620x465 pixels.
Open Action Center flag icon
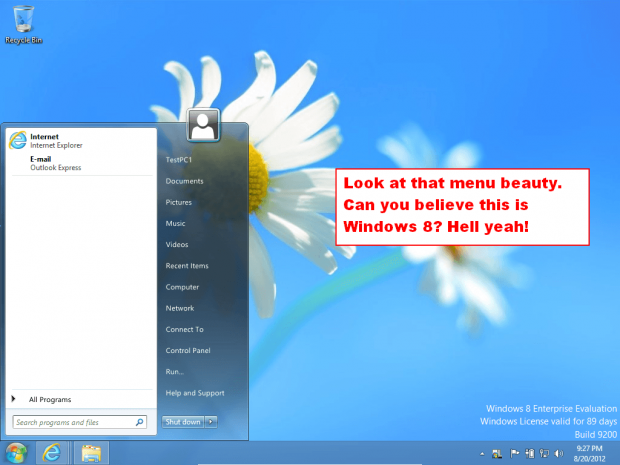pos(514,453)
